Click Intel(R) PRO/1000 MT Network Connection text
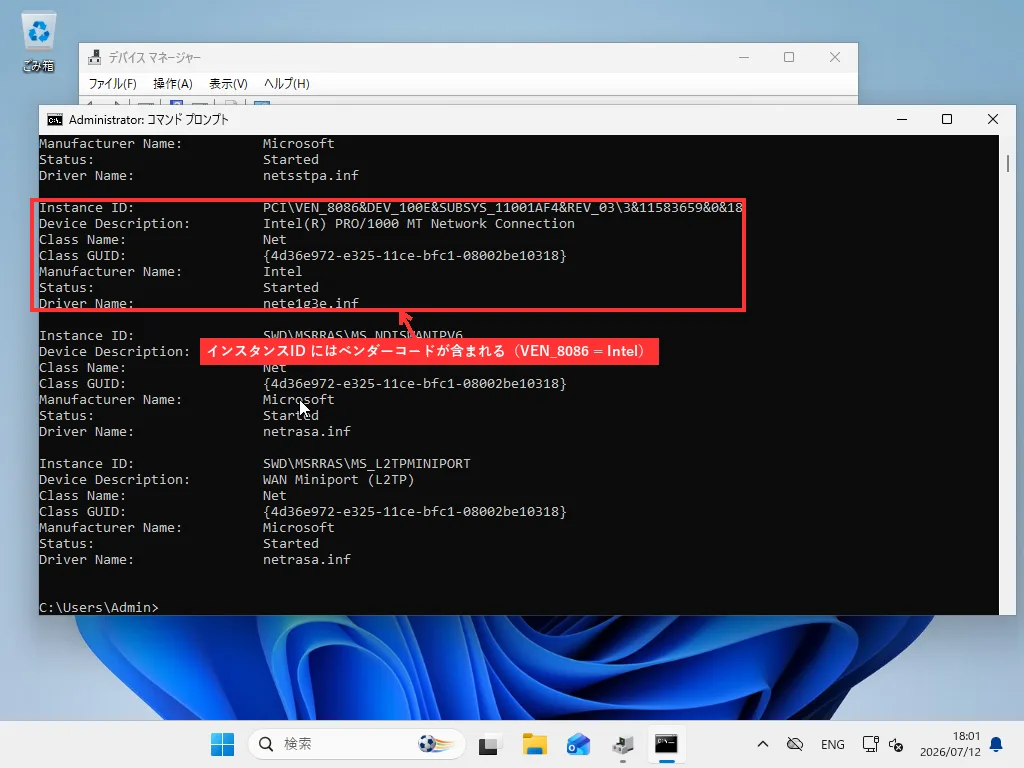 [x=419, y=223]
